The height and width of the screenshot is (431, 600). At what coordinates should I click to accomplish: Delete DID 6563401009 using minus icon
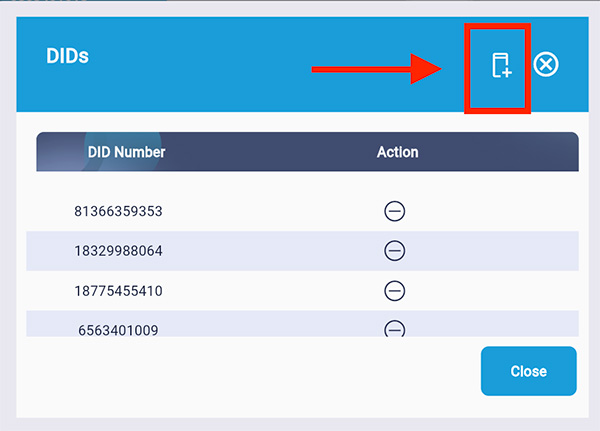click(395, 328)
